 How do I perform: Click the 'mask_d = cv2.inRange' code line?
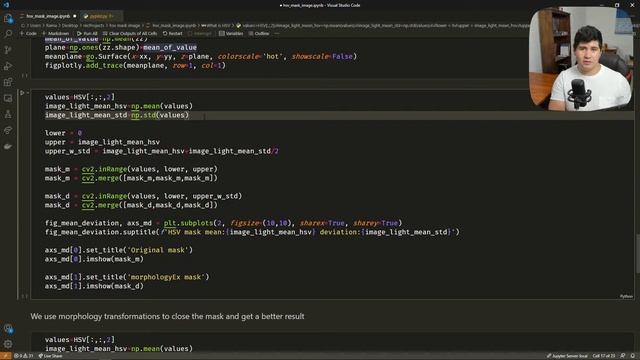(143, 196)
